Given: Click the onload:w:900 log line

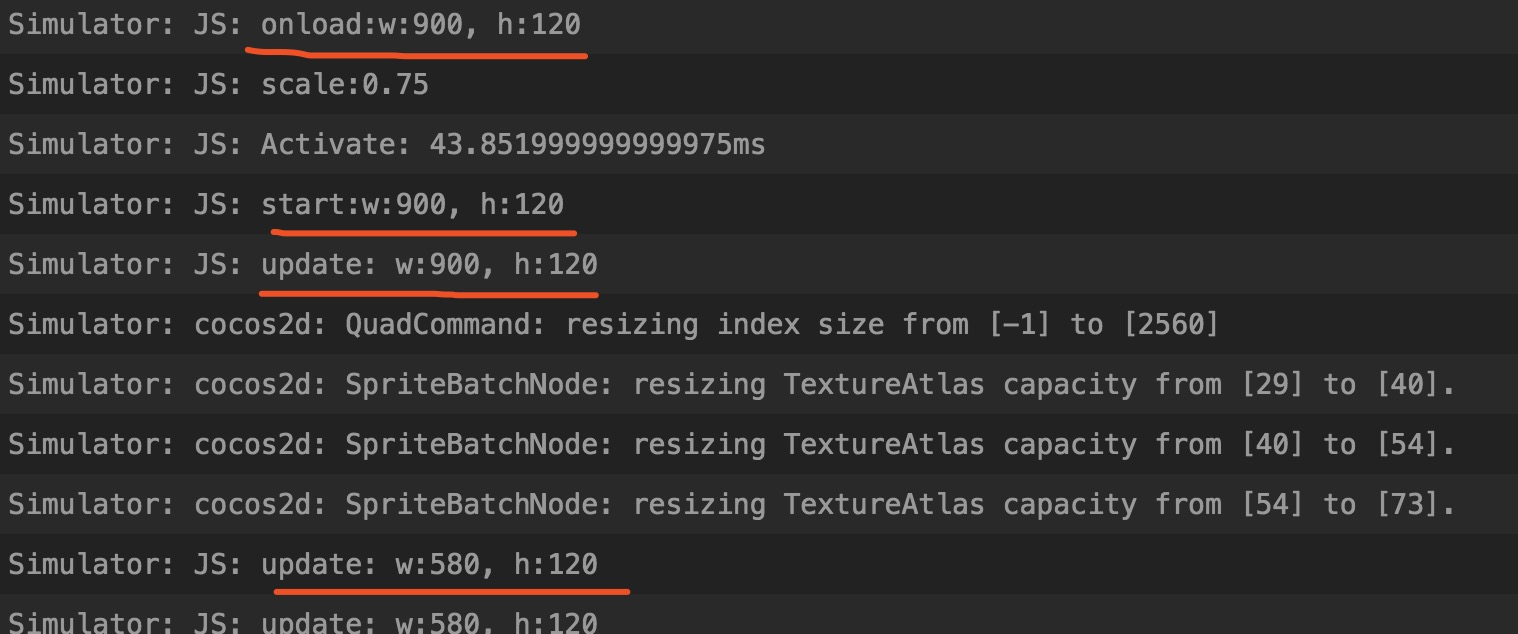Looking at the screenshot, I should [420, 25].
